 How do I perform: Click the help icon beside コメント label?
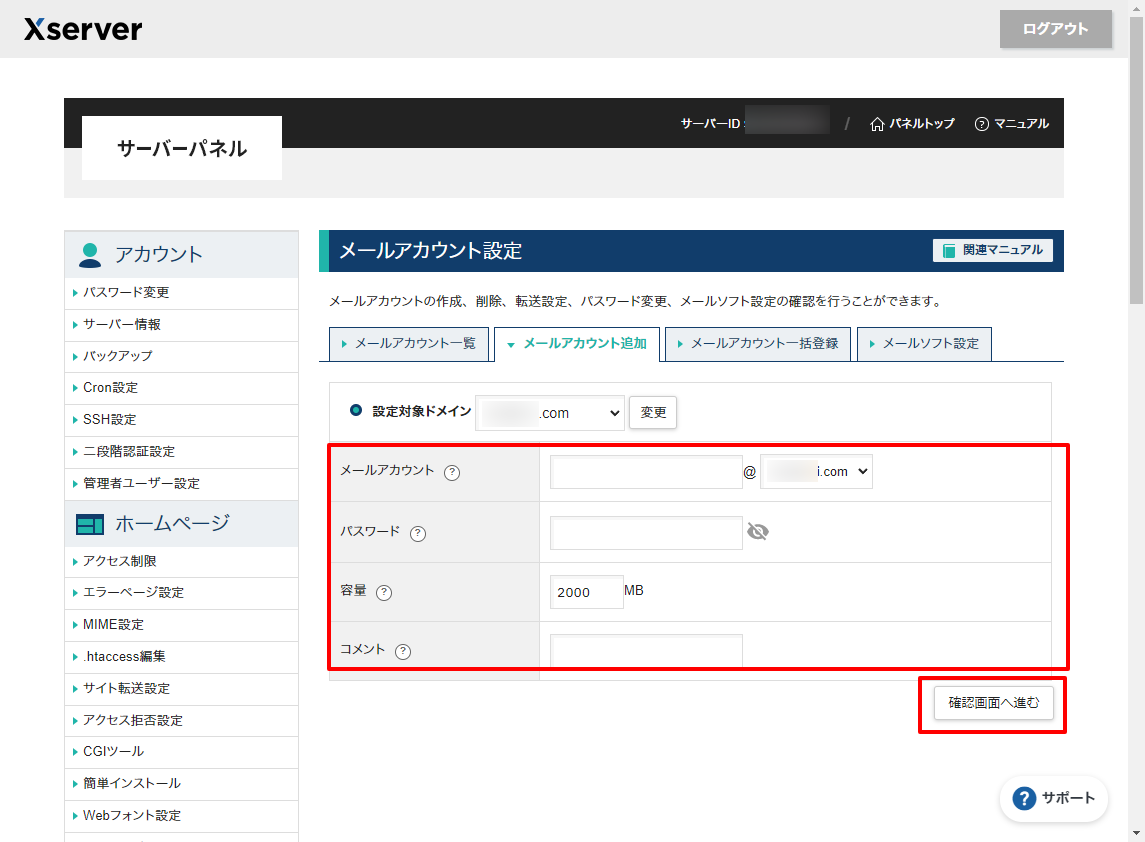[x=403, y=651]
